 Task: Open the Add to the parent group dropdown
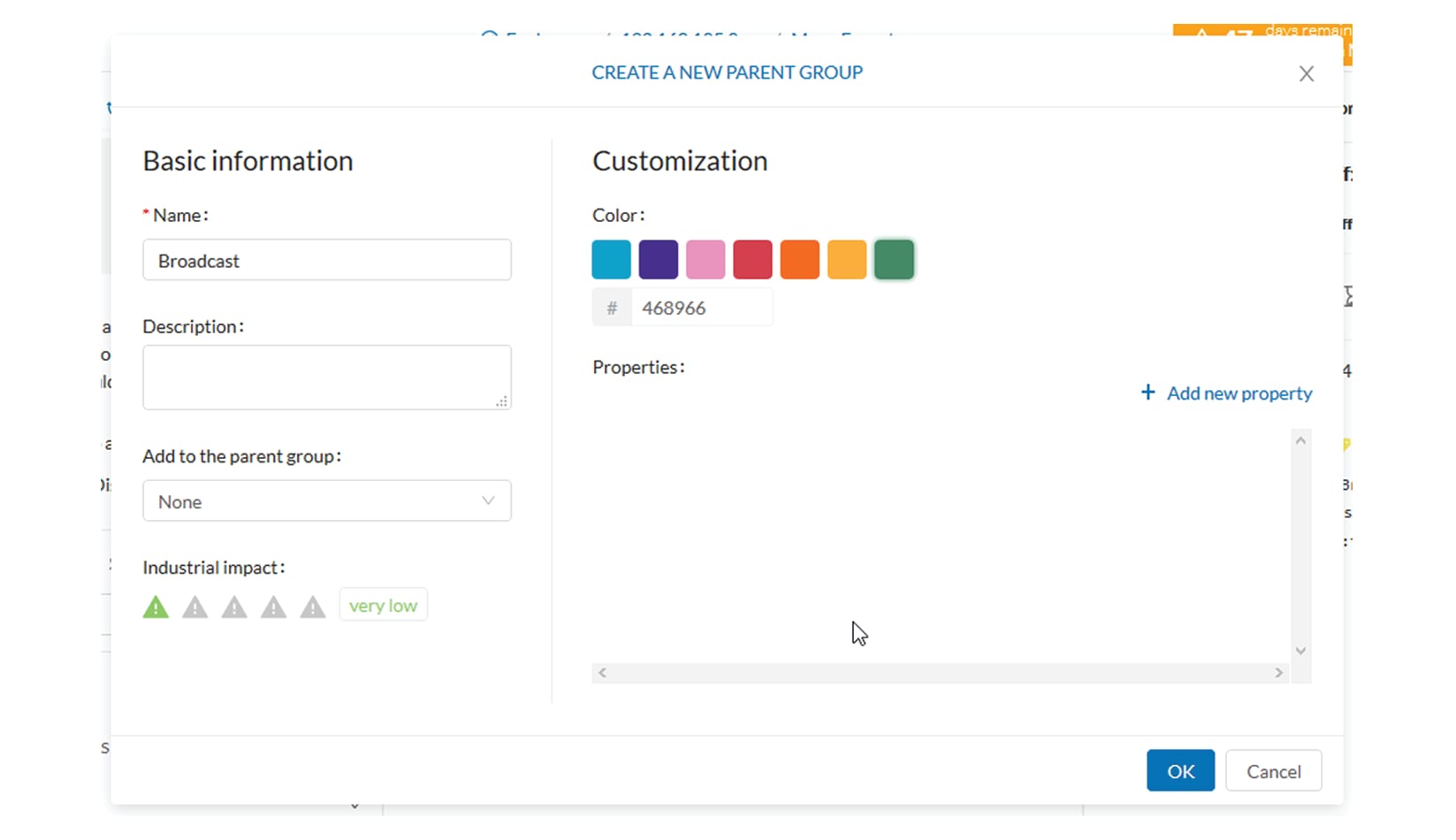326,501
